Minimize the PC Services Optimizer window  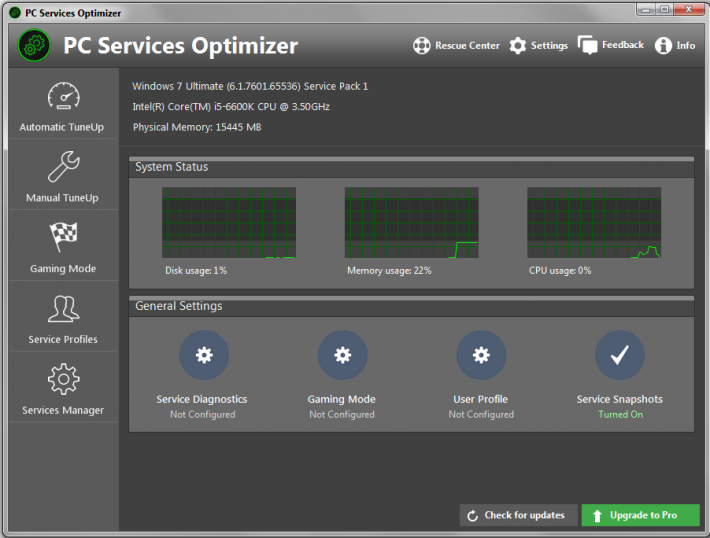(x=646, y=10)
